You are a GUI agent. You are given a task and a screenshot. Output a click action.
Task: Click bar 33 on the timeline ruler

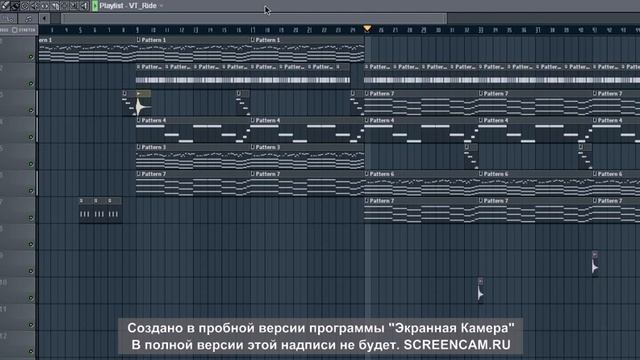click(481, 30)
